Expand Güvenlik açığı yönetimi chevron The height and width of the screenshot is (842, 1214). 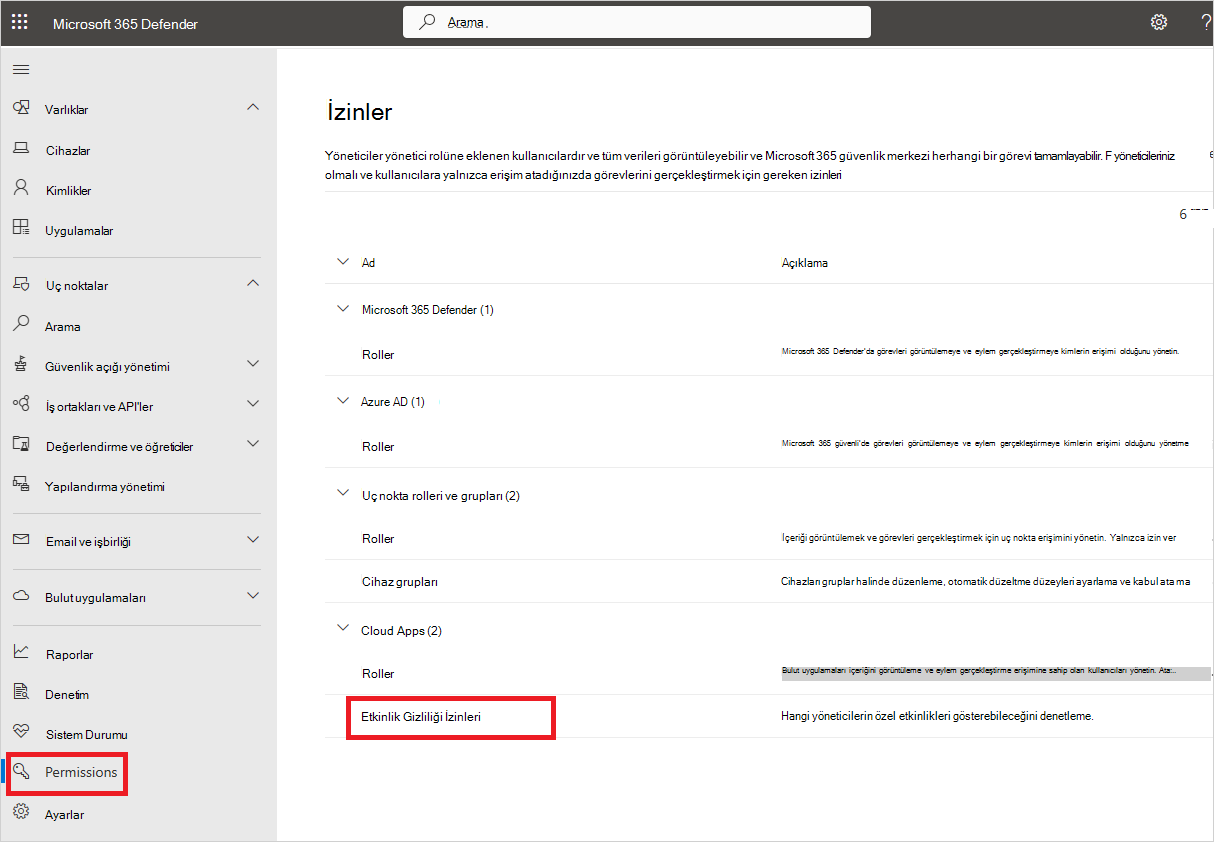(253, 365)
